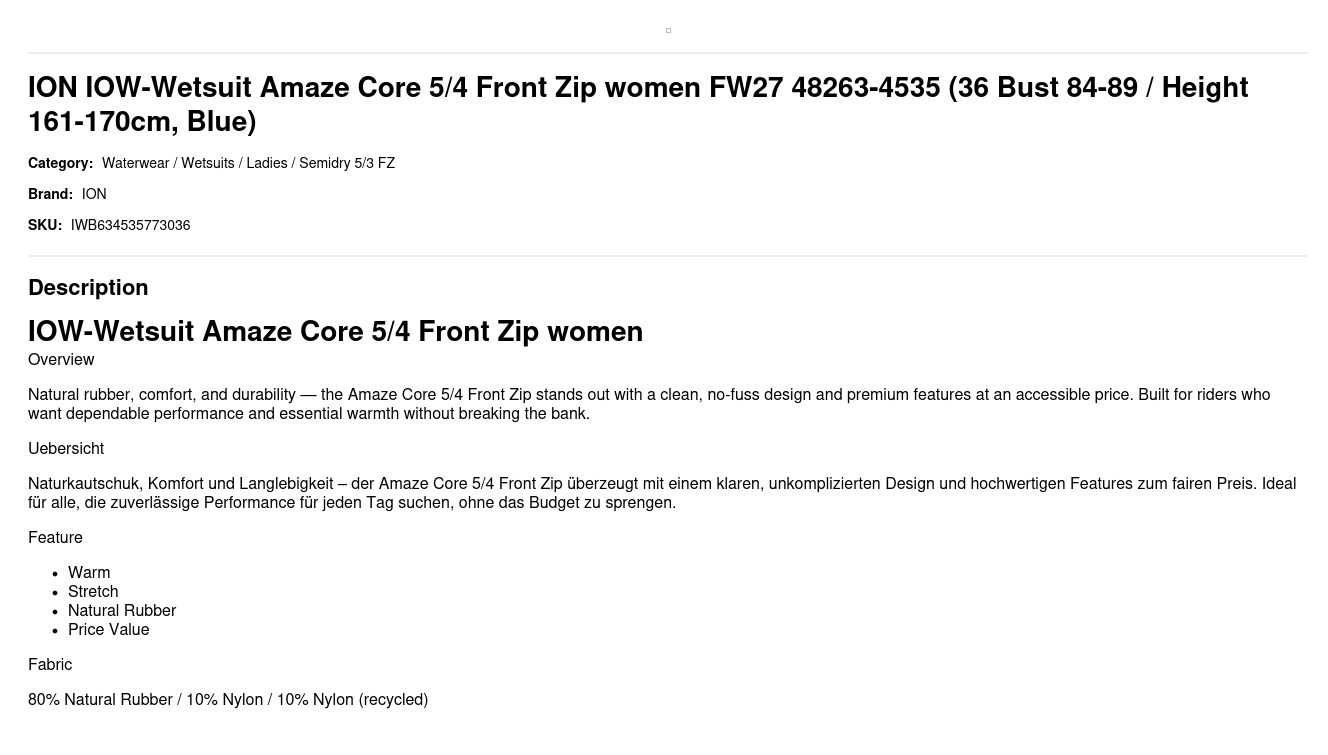This screenshot has width=1328, height=755.
Task: Open the Ladies category link
Action: tap(267, 163)
